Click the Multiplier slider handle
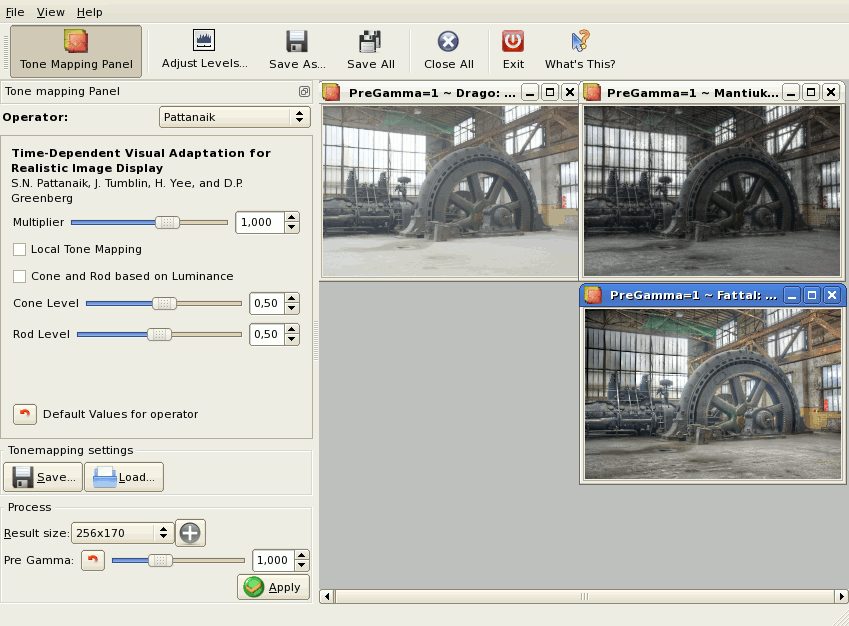 167,222
